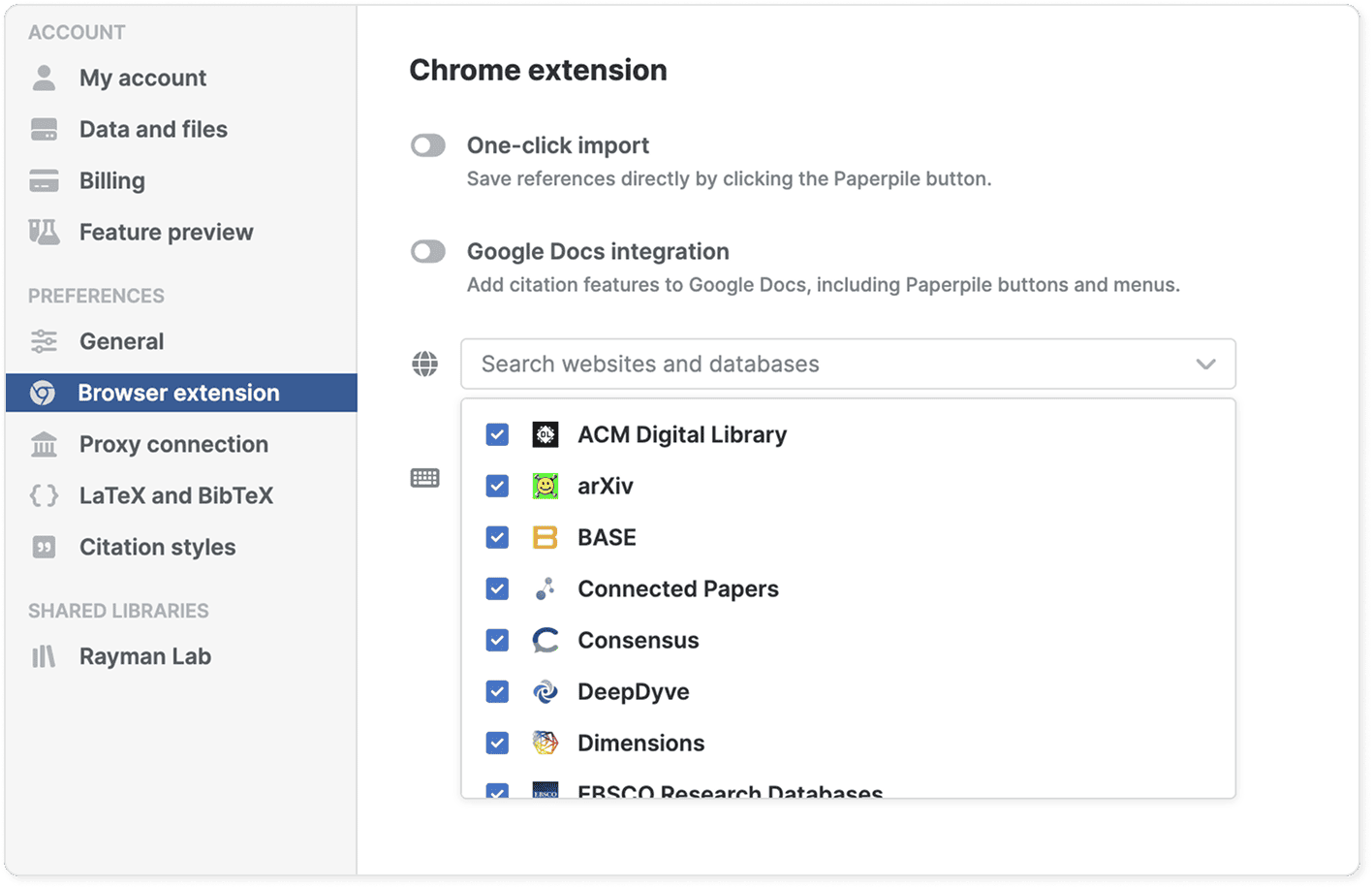Click the LaTeX and BibTeX braces icon
The height and width of the screenshot is (888, 1372).
point(44,495)
